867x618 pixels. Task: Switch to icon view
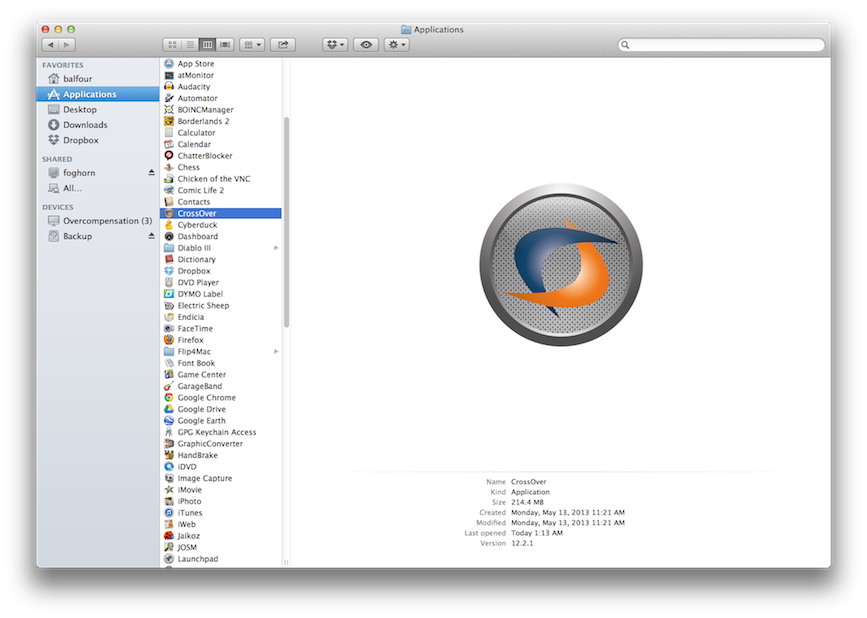coord(172,45)
